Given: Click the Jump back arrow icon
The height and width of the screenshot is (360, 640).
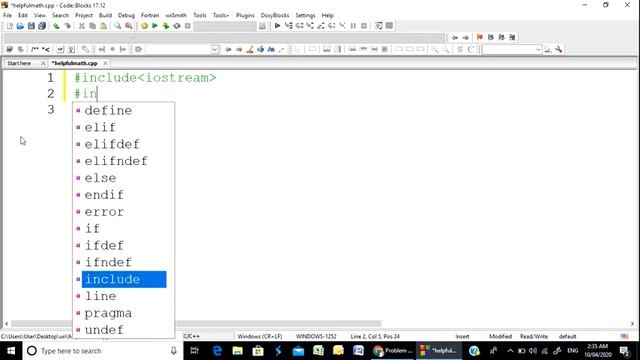Looking at the screenshot, I should click(454, 38).
